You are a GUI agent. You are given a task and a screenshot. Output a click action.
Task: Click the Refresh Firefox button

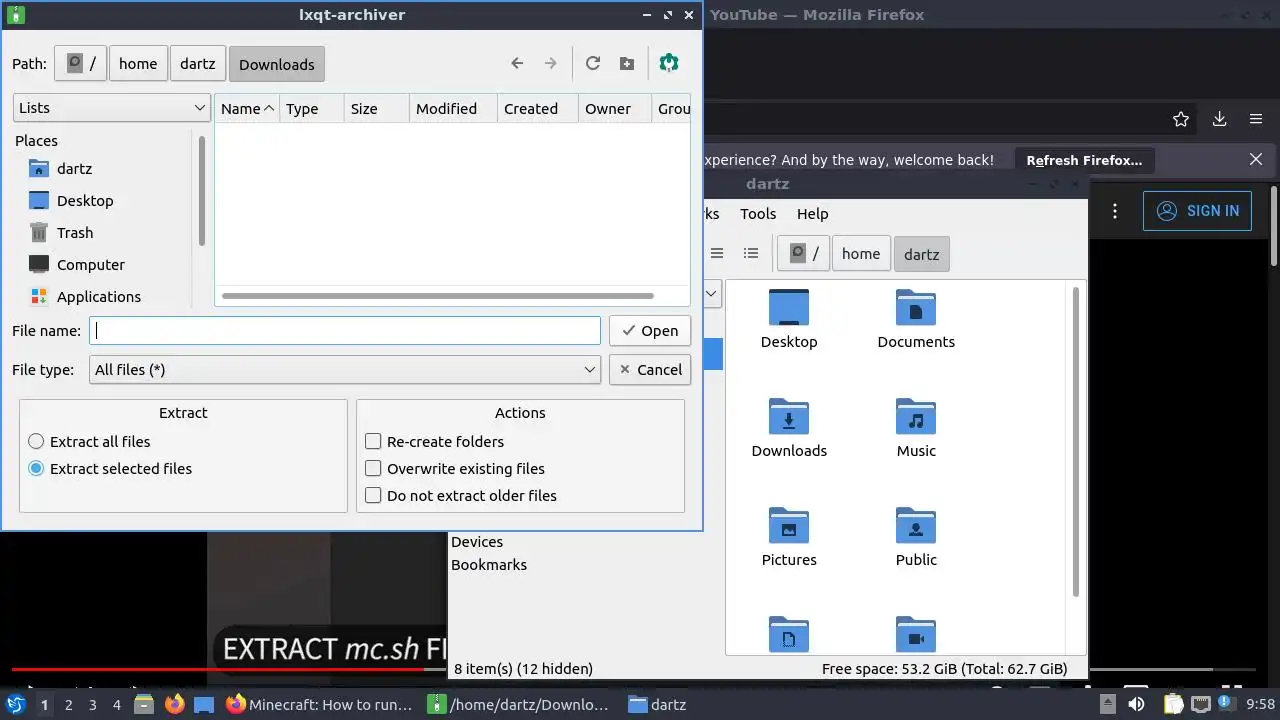pos(1084,159)
